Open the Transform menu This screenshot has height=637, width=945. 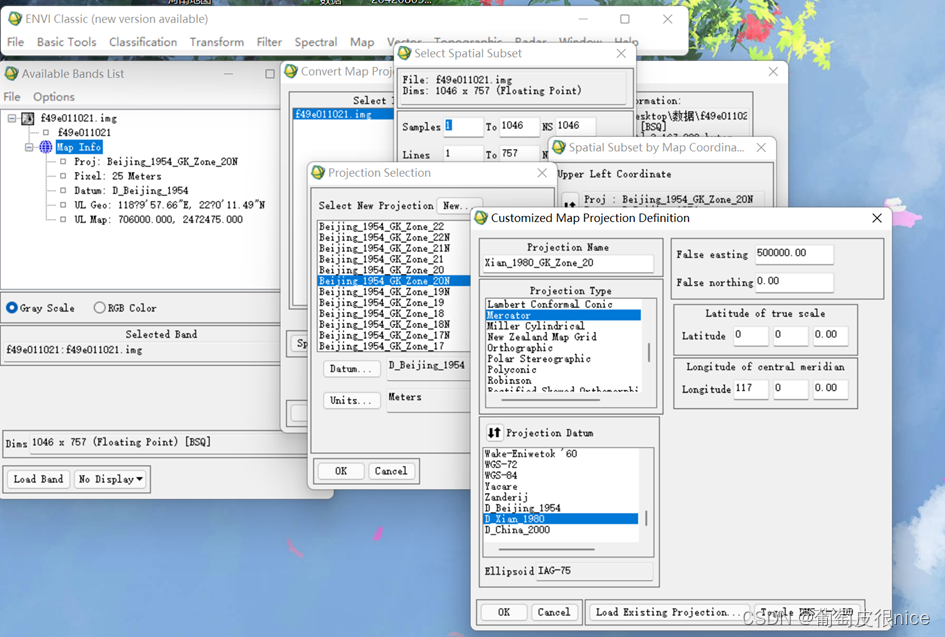(217, 42)
